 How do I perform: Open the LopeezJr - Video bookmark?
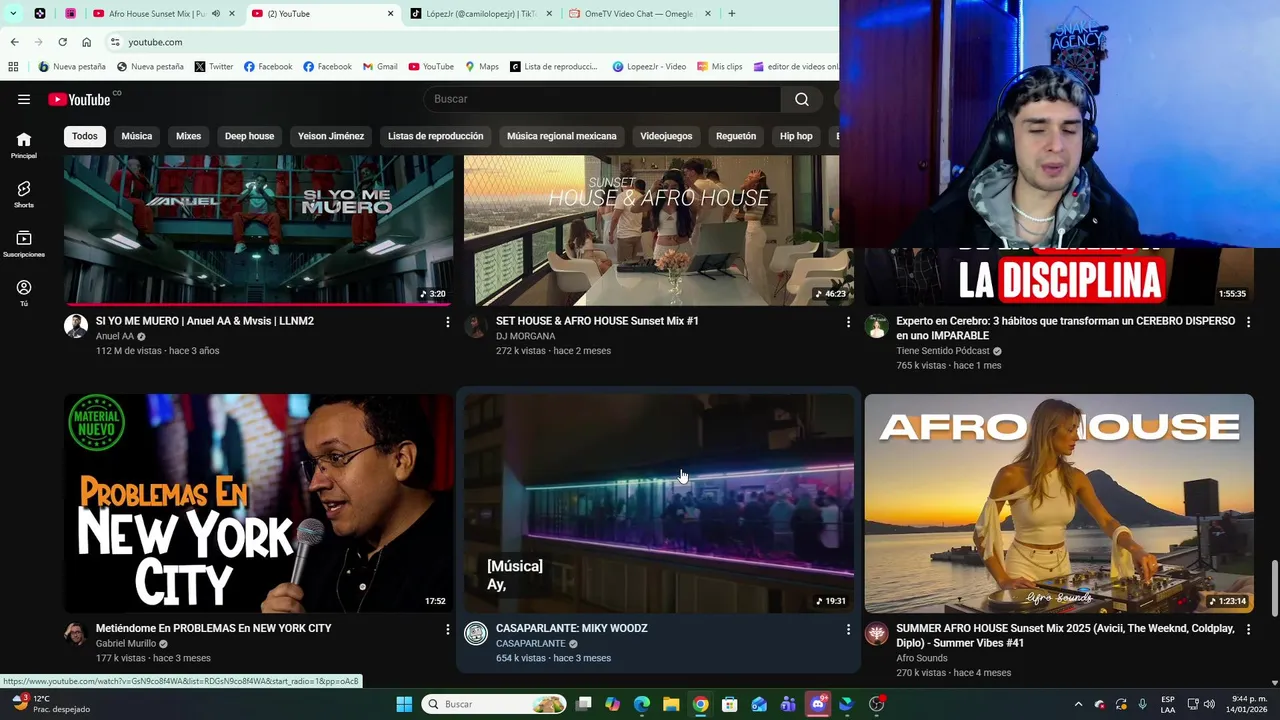649,67
